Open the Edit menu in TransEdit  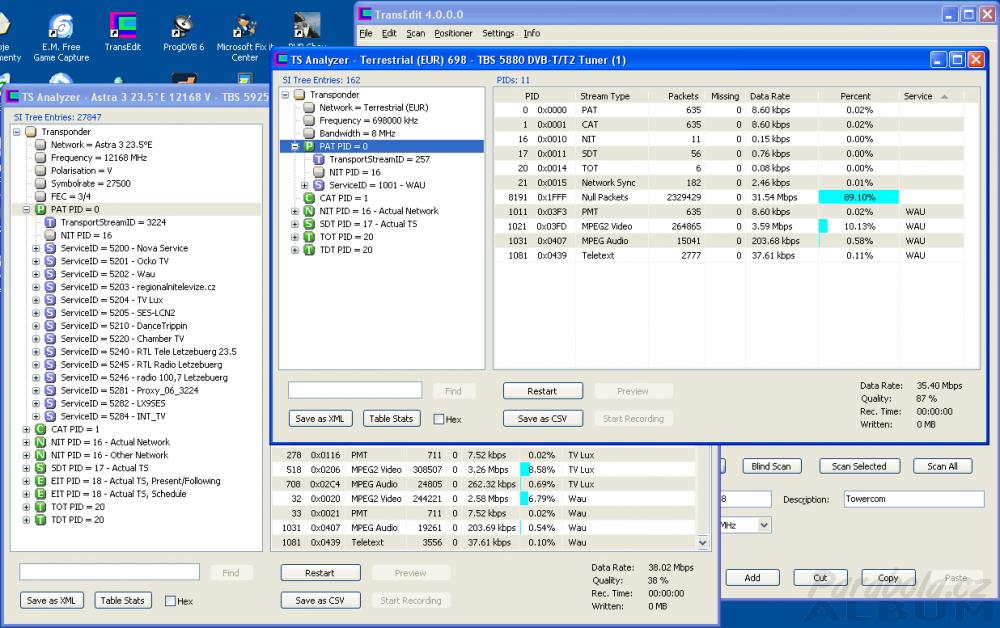(389, 33)
